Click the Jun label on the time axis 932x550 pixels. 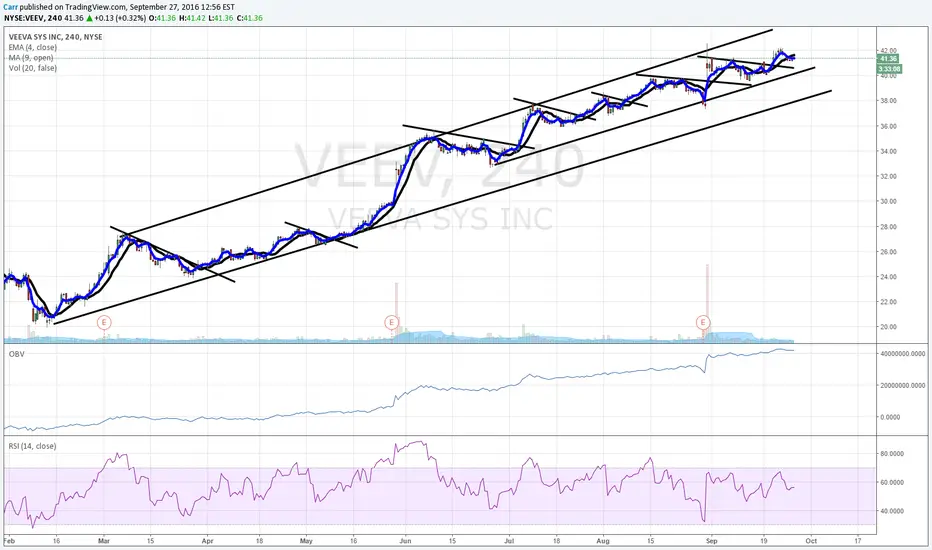pos(405,541)
